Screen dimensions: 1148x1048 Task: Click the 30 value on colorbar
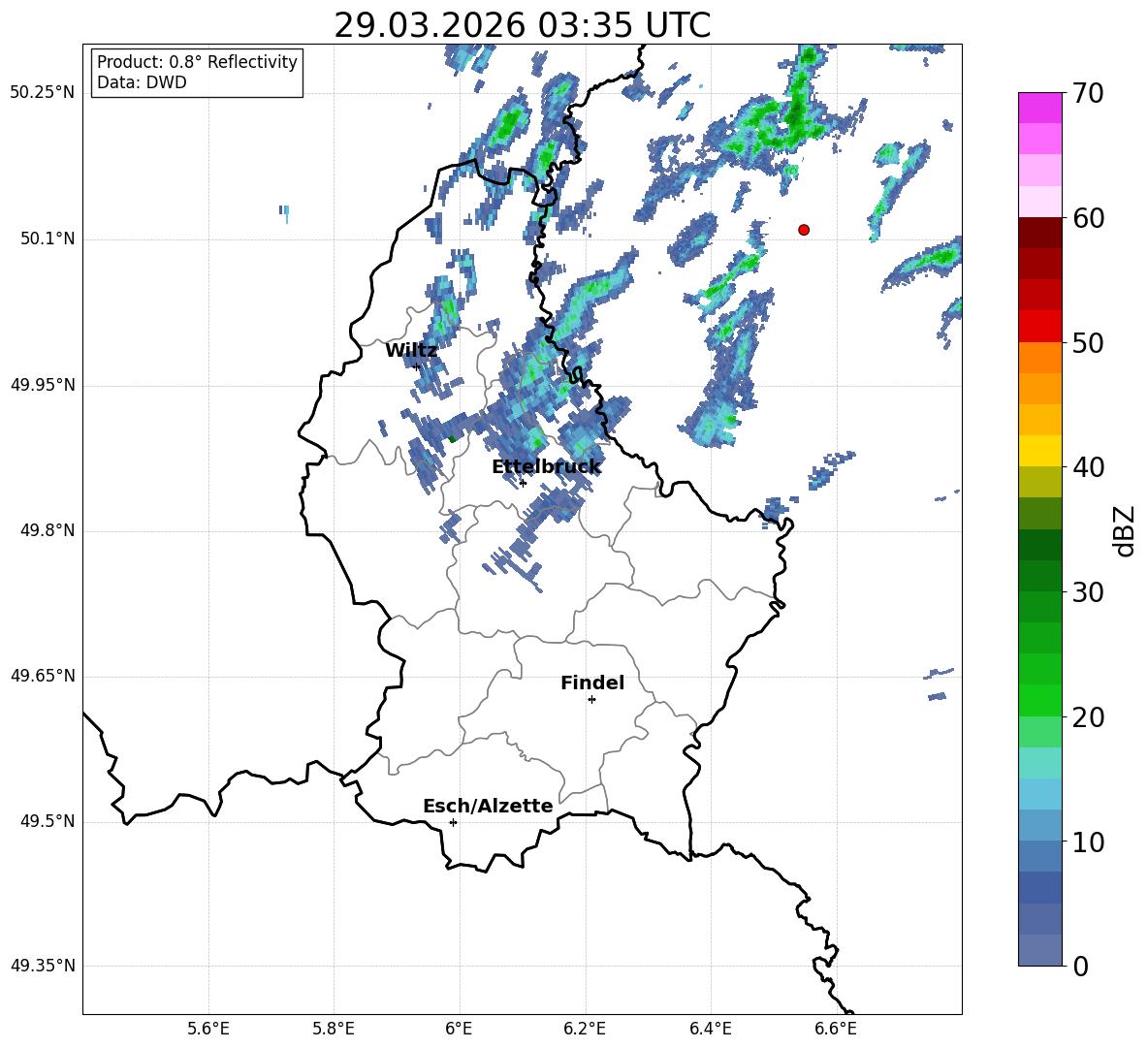(x=1088, y=592)
